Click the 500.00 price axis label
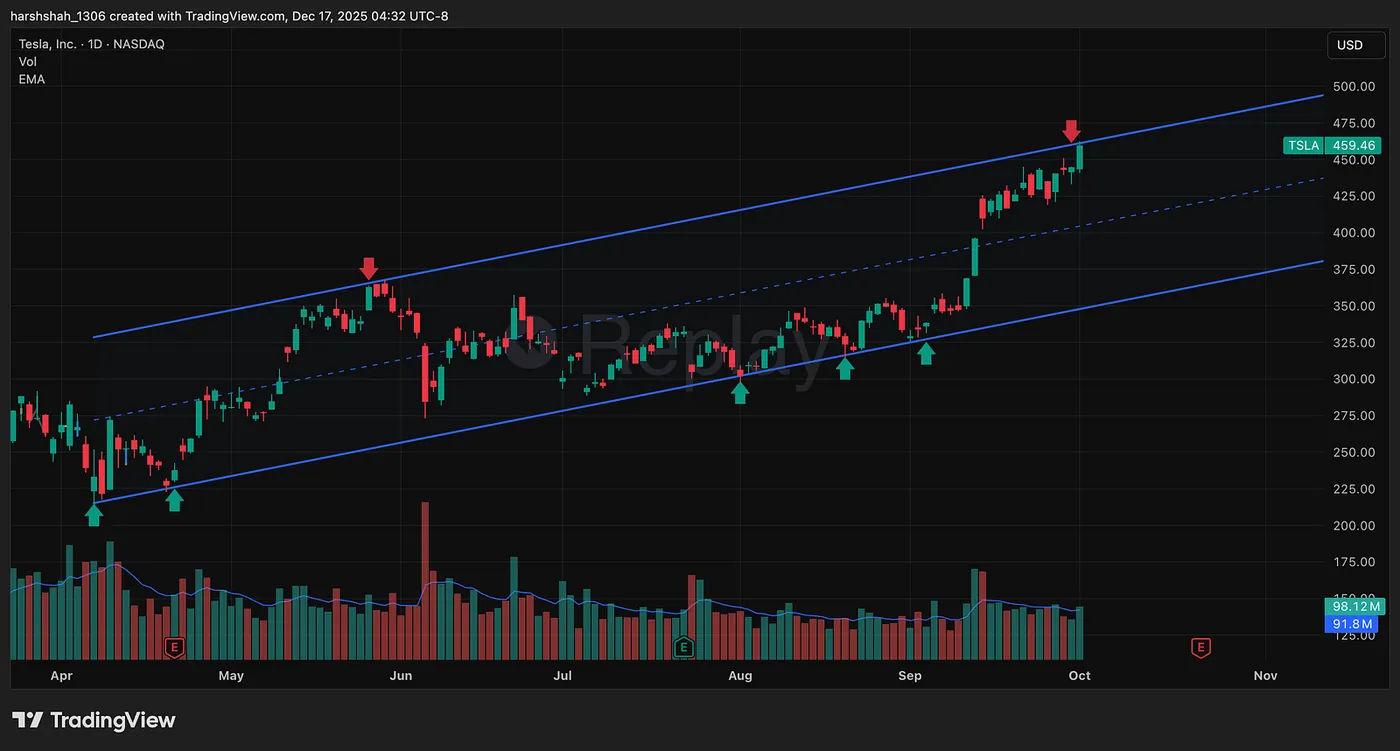 pyautogui.click(x=1354, y=87)
